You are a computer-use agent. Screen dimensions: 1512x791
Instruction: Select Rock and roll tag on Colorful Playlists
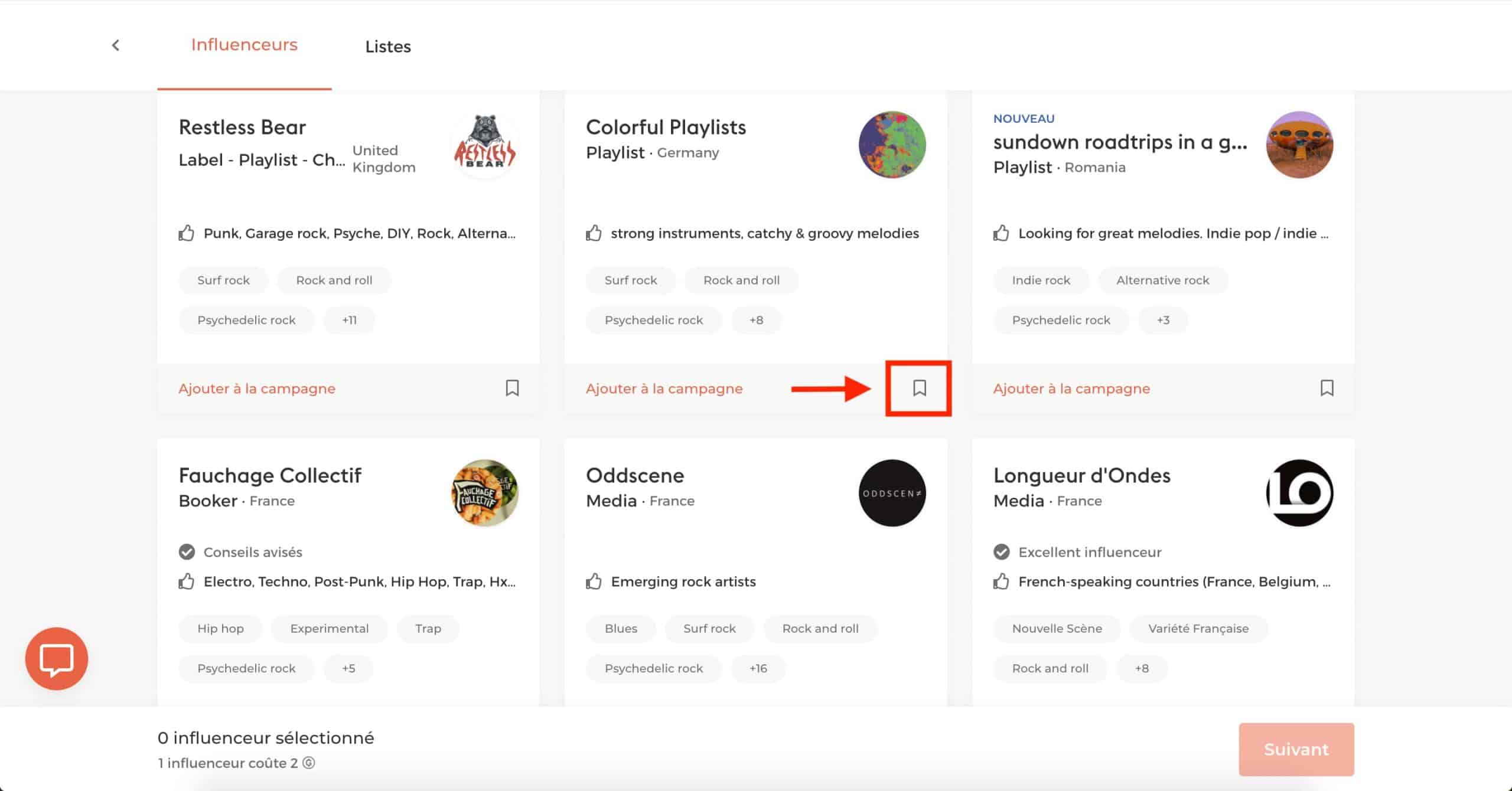coord(742,280)
